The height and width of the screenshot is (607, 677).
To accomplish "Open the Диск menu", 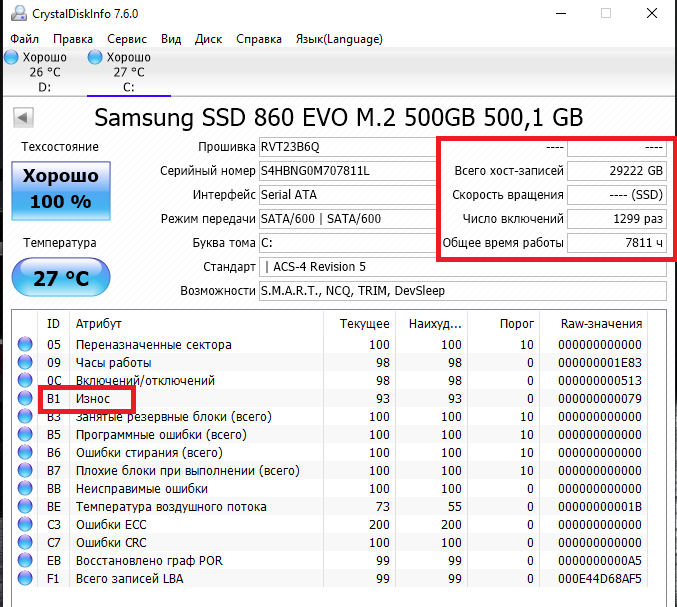I will pos(209,39).
